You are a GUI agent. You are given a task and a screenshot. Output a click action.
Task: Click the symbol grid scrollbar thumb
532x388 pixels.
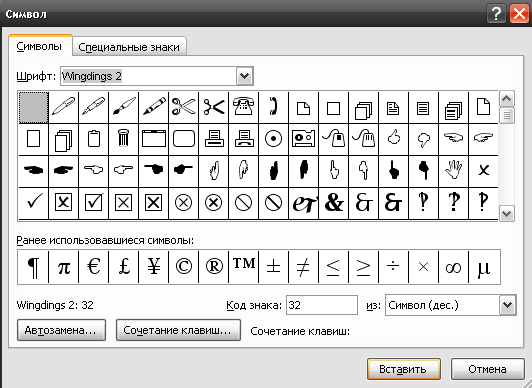[507, 116]
